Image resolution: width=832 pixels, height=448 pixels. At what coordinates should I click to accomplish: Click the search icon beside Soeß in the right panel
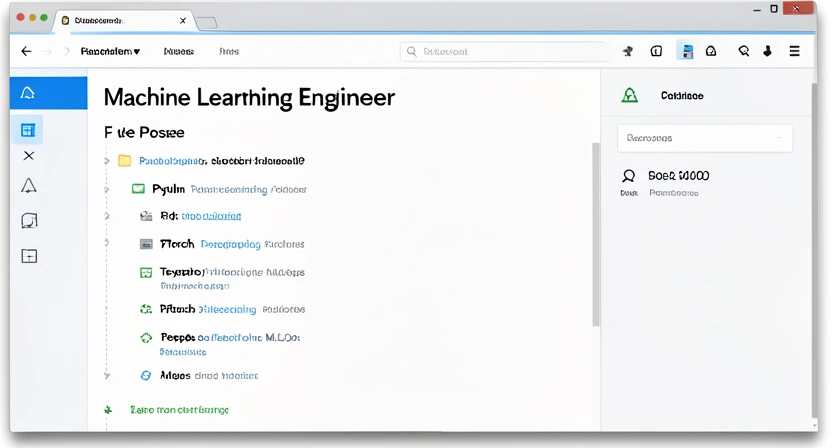coord(629,176)
